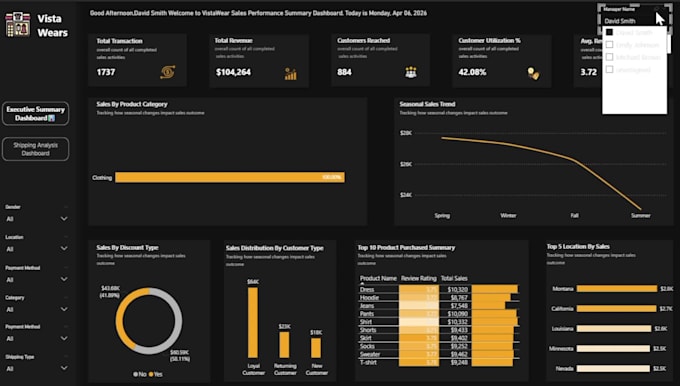Select the California location bar

click(x=616, y=309)
